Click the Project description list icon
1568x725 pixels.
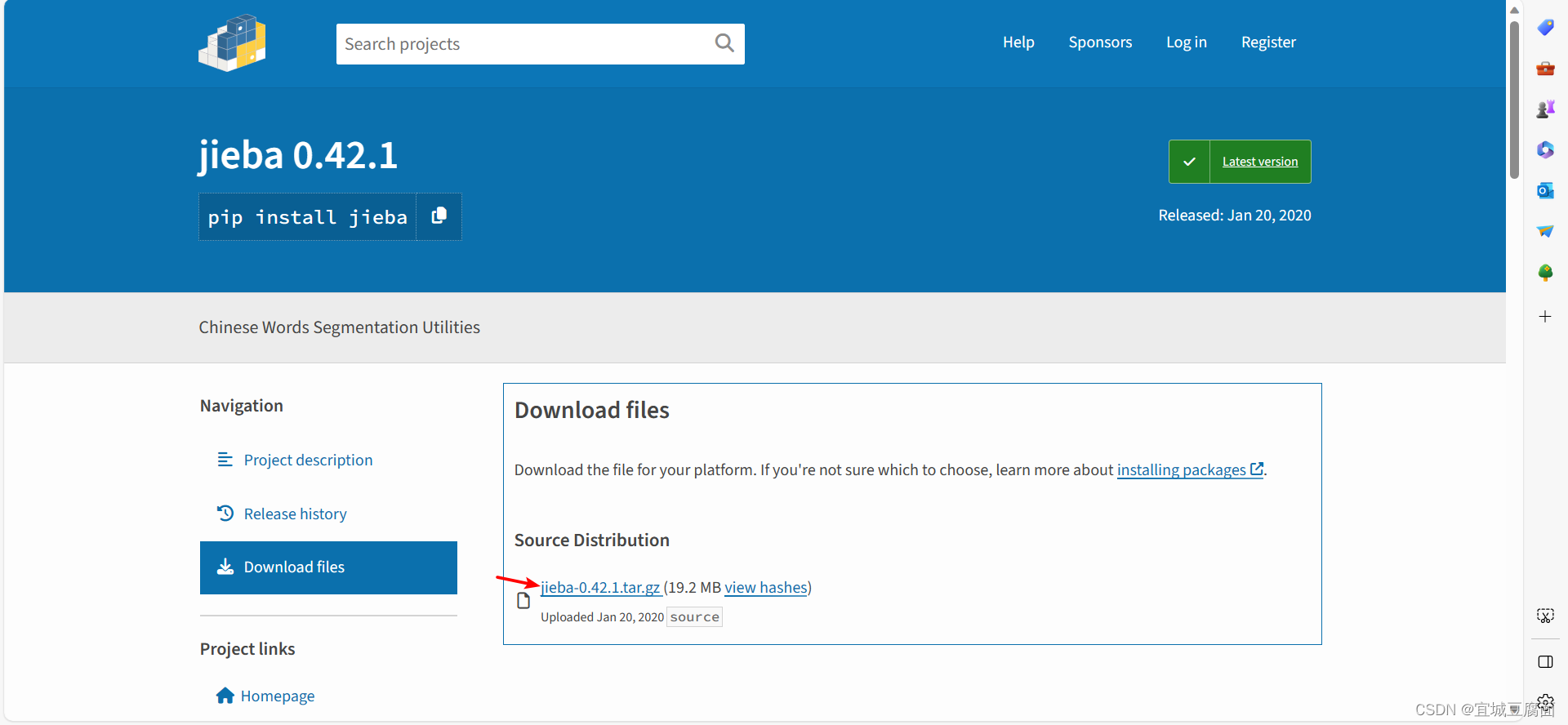tap(225, 460)
